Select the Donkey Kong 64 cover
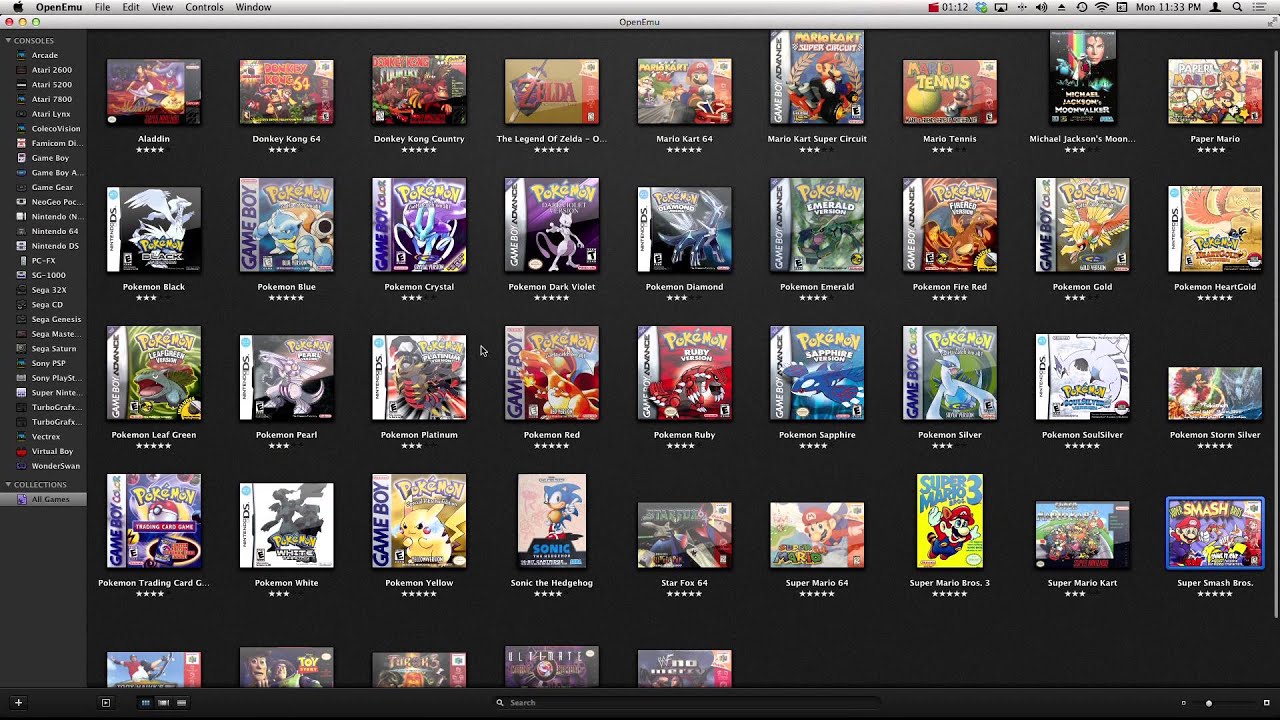1280x720 pixels. pos(286,92)
